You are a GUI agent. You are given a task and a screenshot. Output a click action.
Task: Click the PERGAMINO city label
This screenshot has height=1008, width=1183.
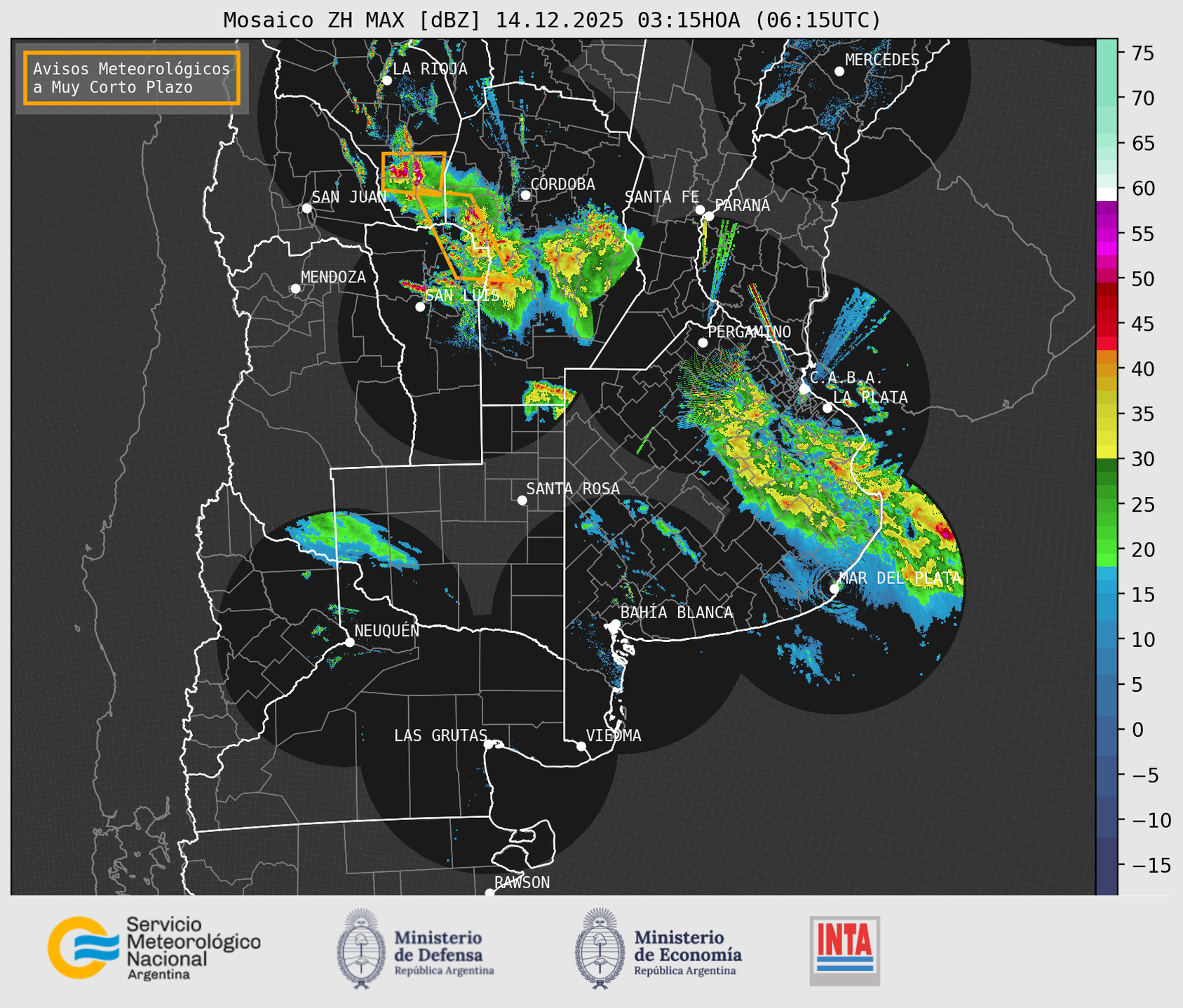(x=749, y=332)
